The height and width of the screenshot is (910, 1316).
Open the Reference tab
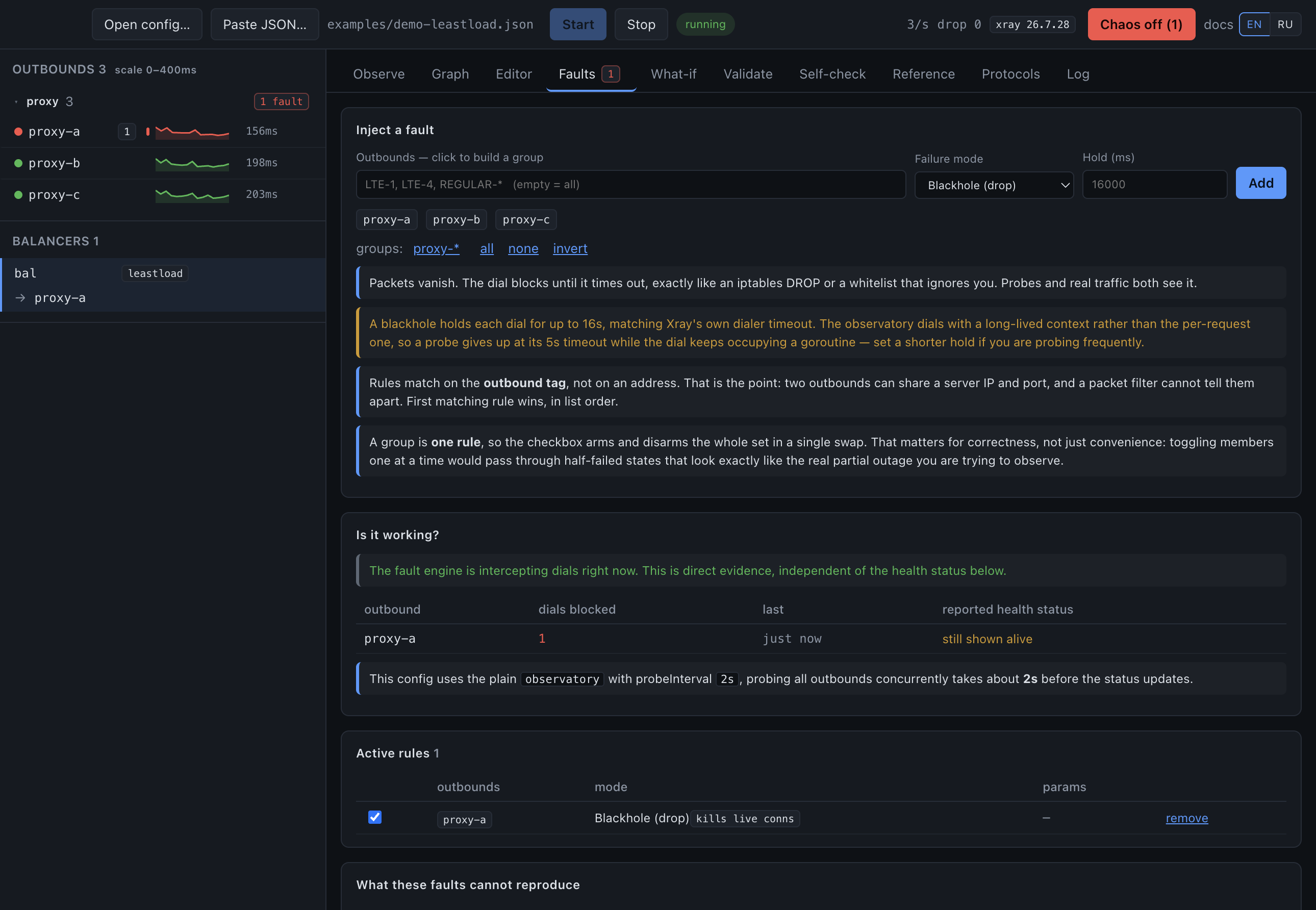click(923, 74)
